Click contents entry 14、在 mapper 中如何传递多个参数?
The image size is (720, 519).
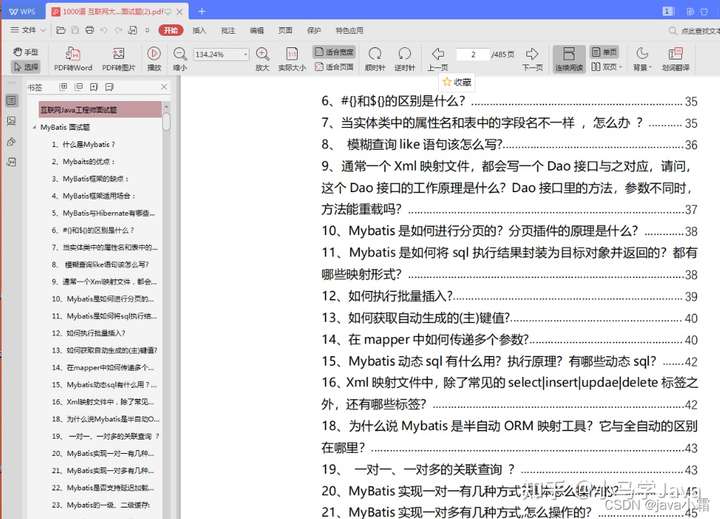pyautogui.click(x=509, y=339)
